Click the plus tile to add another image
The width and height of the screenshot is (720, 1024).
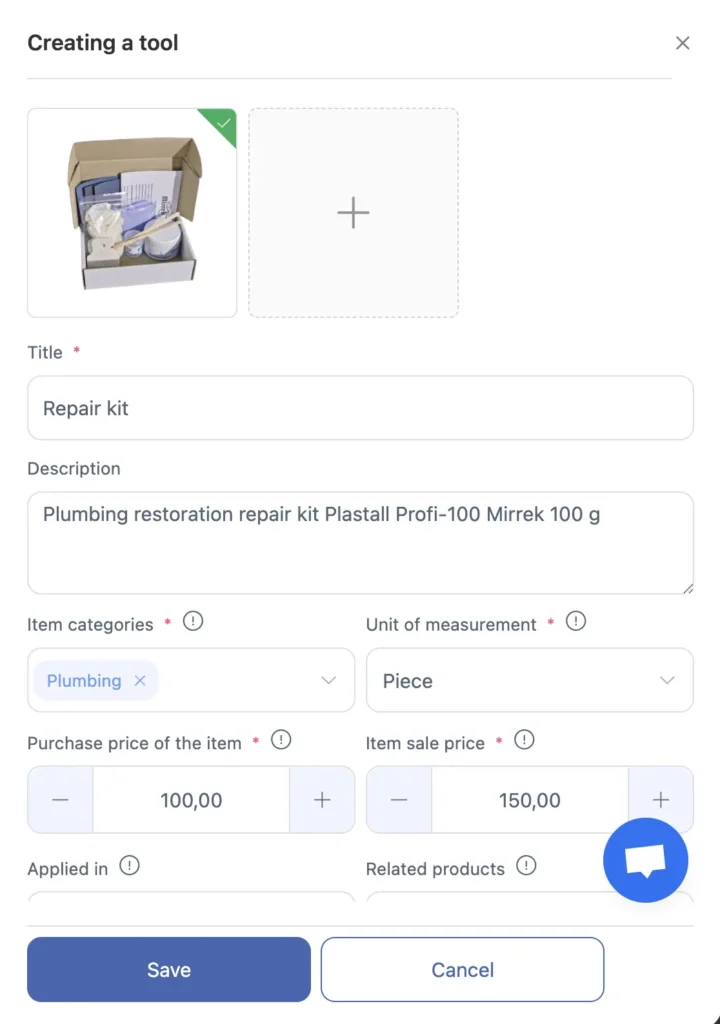[353, 212]
